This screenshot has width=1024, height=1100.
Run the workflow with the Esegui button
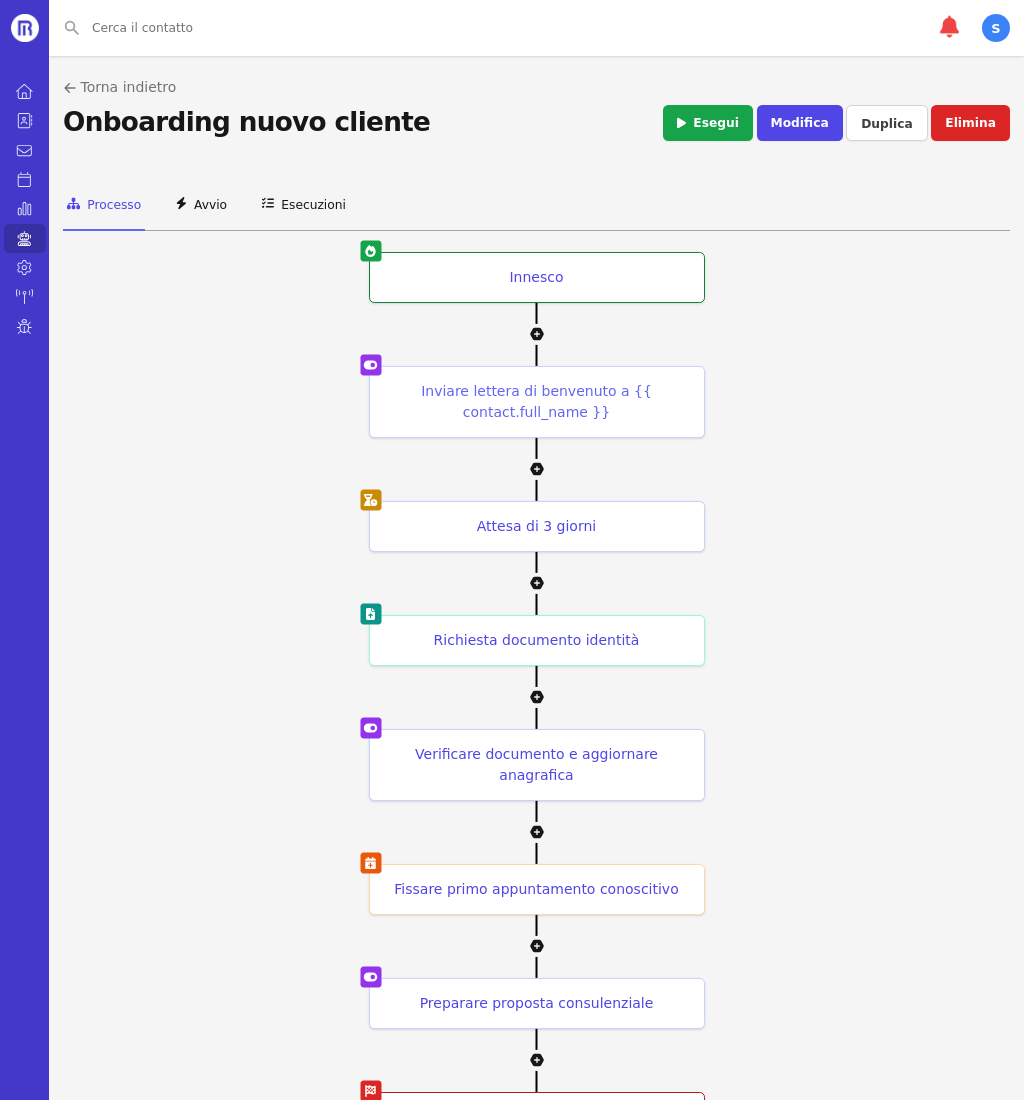point(707,122)
